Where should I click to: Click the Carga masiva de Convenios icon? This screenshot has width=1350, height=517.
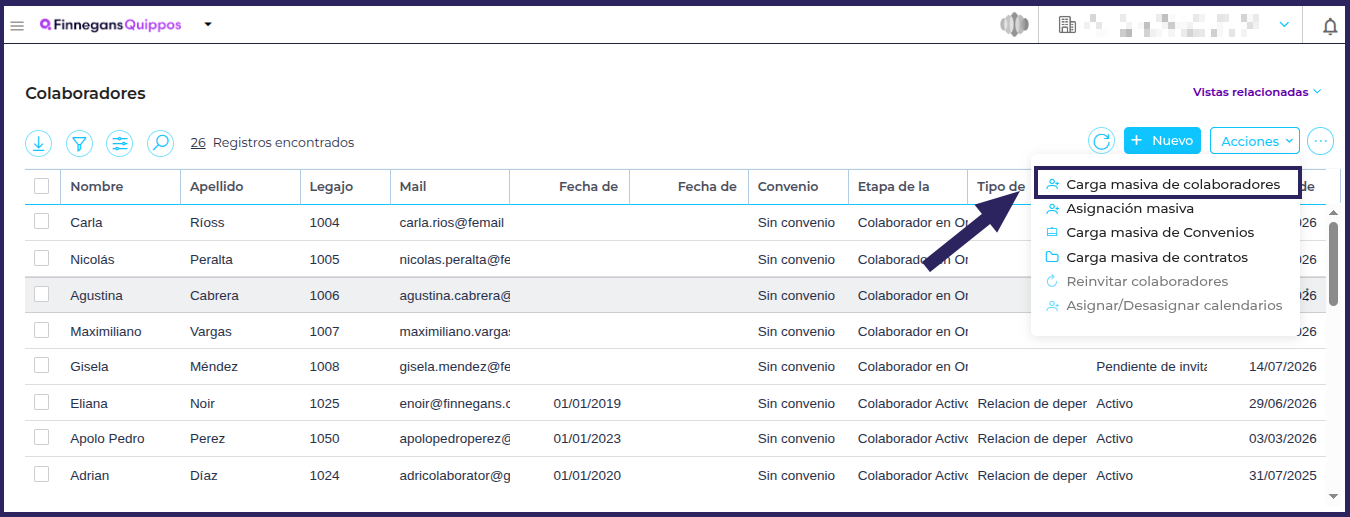pos(1052,233)
